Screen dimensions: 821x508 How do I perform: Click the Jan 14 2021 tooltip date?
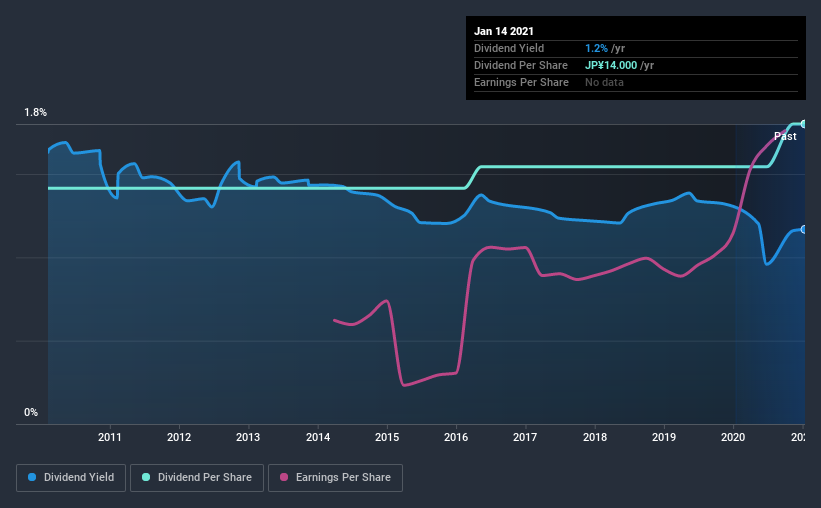(504, 31)
